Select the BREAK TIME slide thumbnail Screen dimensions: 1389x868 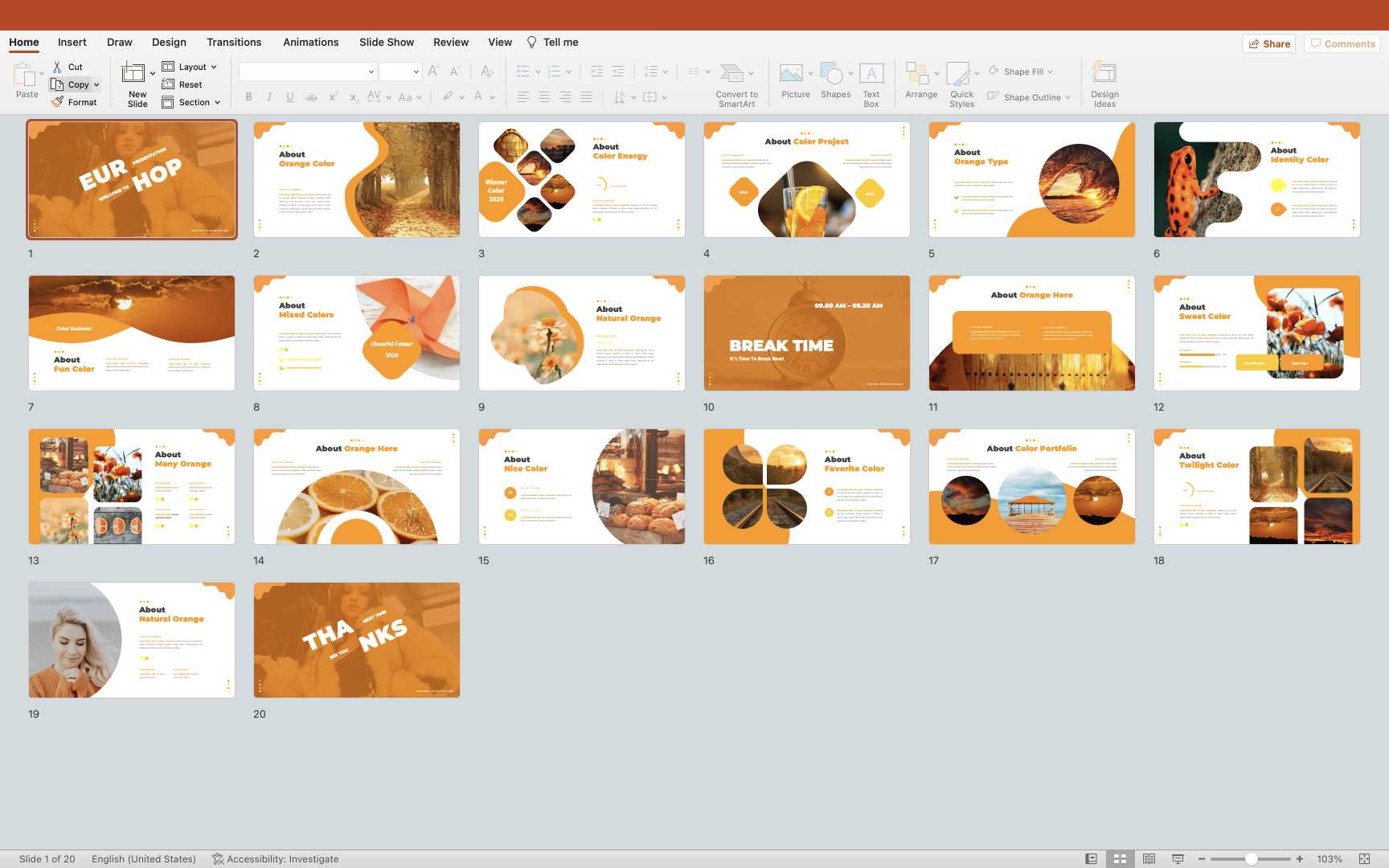coord(806,334)
